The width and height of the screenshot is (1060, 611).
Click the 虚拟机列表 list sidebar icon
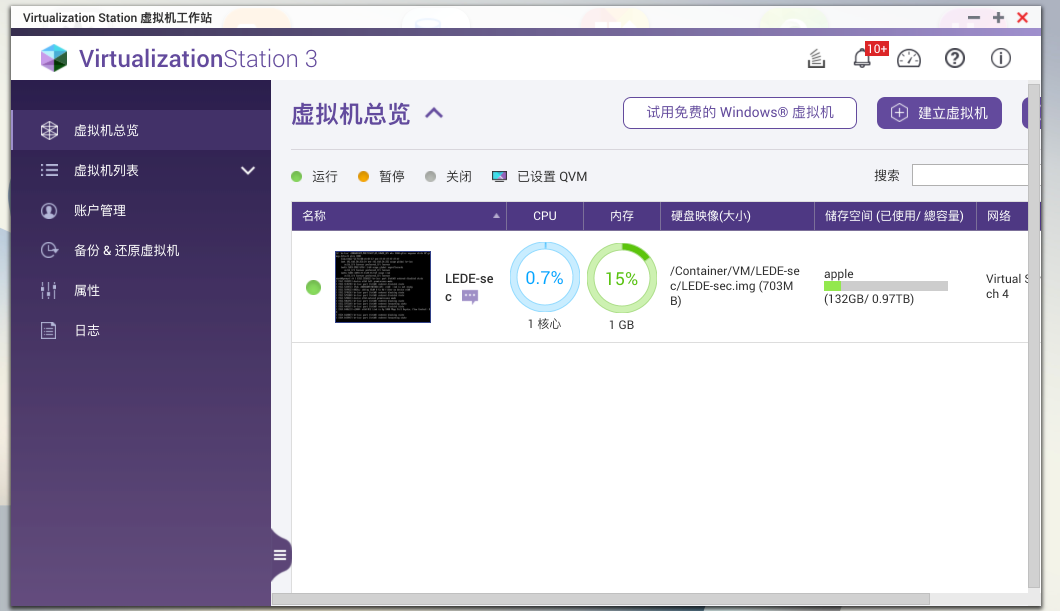49,170
